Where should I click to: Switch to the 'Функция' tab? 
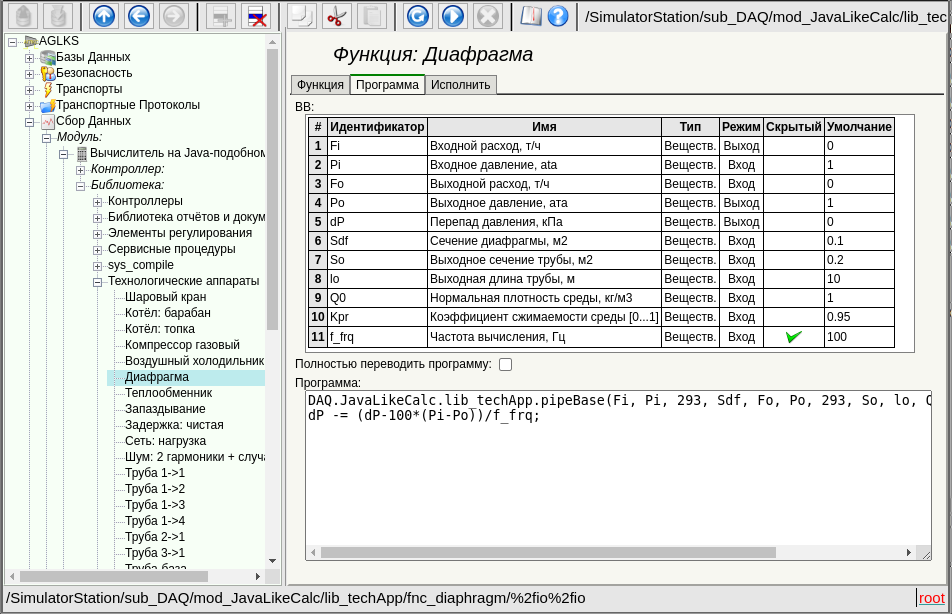point(320,85)
